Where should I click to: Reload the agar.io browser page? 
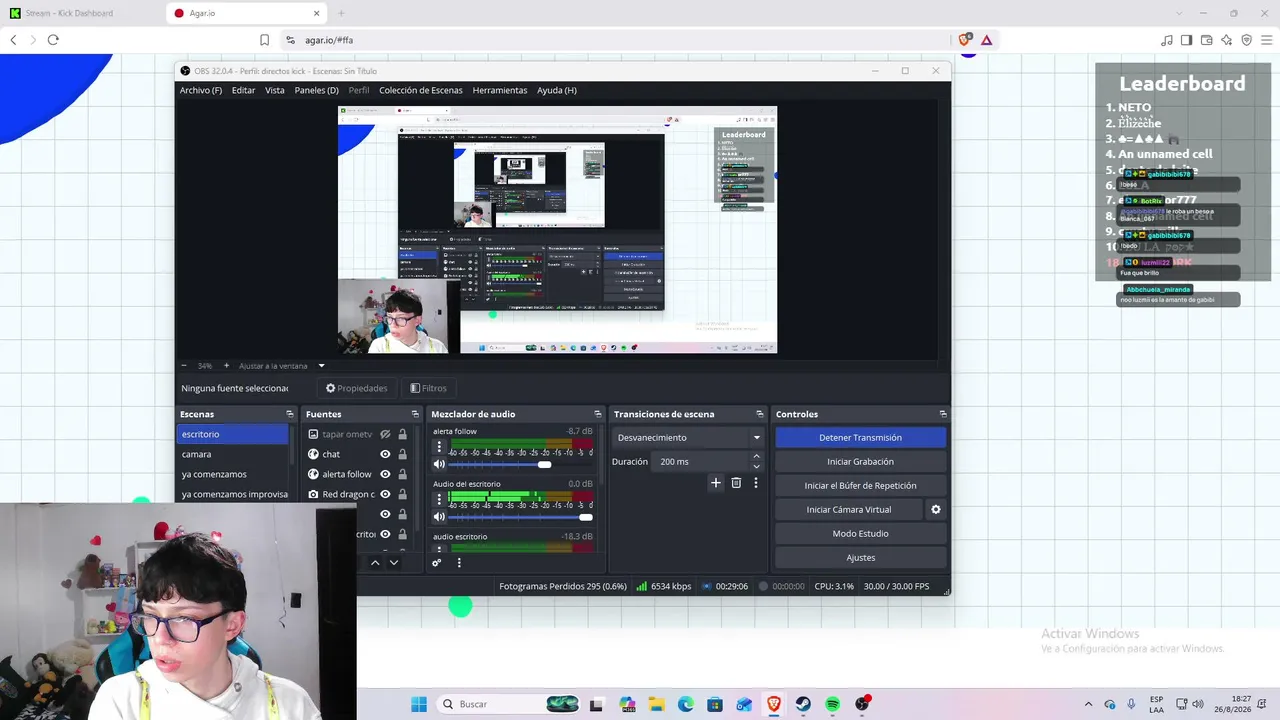[x=53, y=40]
